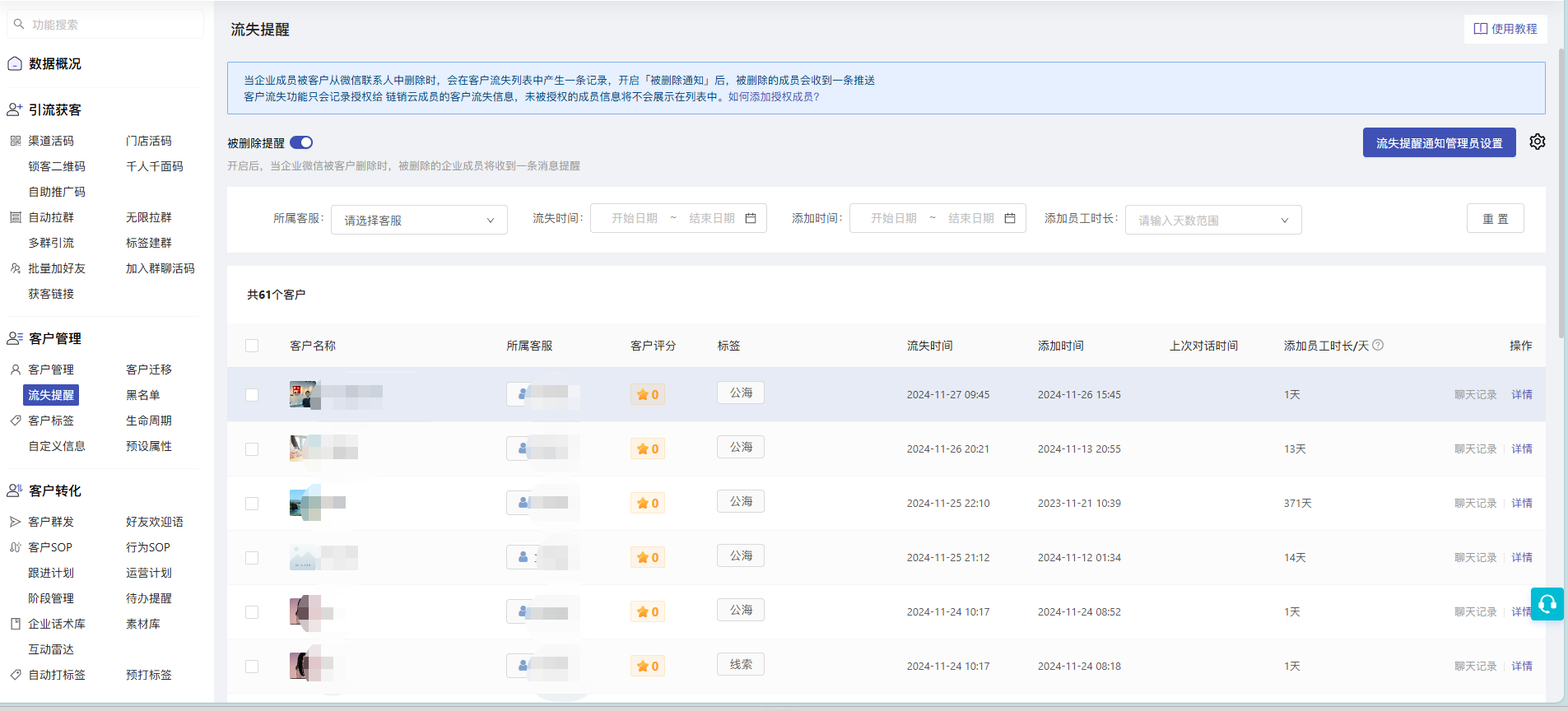Click 公海 tag in 13天 row
Screen dimensions: 1568x711
point(741,447)
